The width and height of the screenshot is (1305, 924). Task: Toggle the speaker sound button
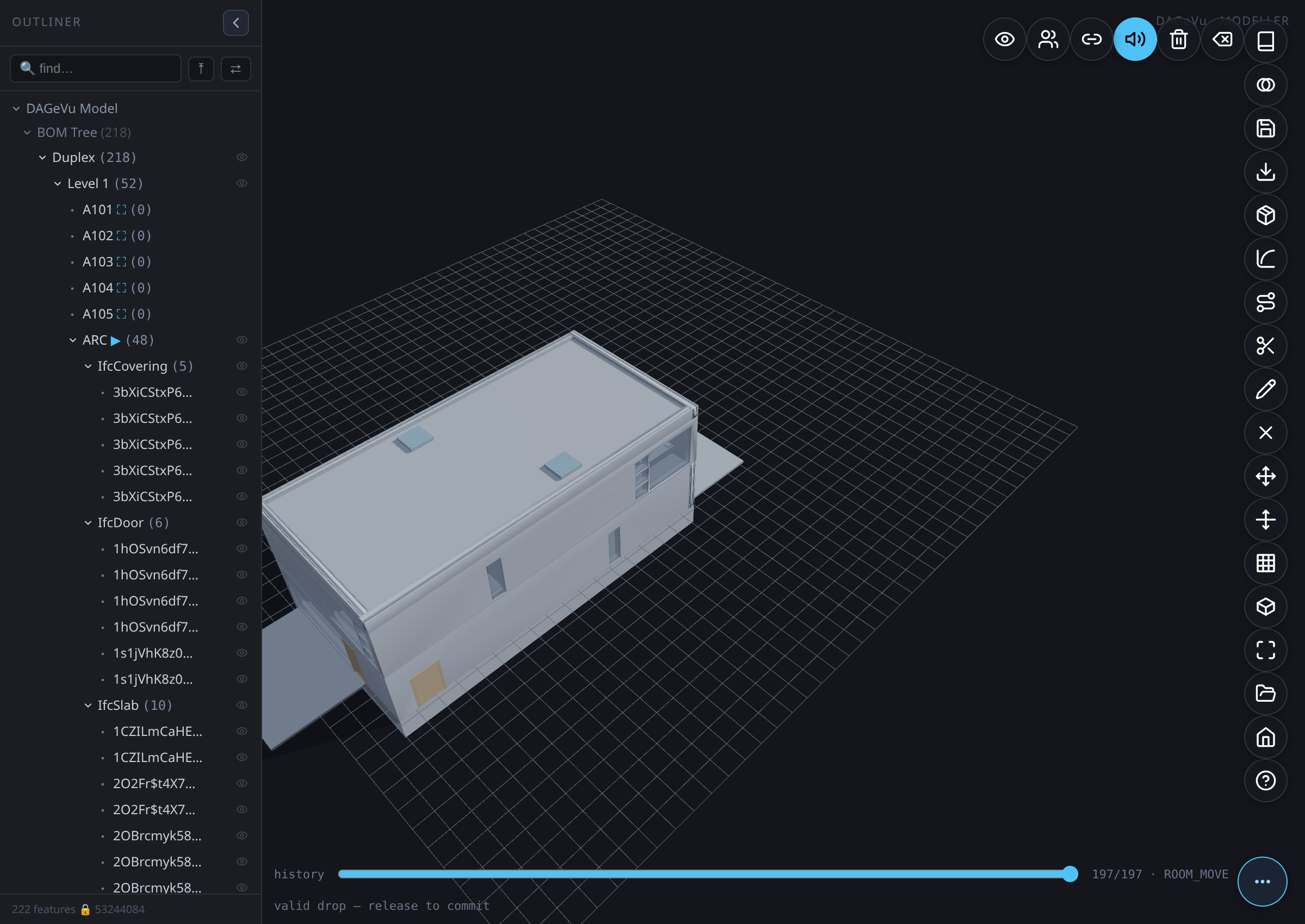(x=1135, y=39)
